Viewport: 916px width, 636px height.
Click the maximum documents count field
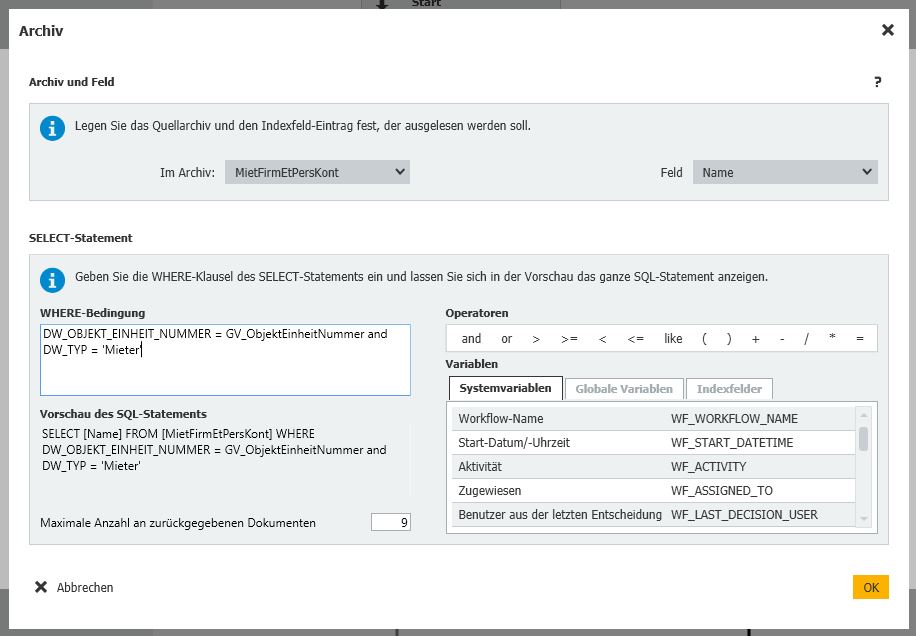[x=390, y=522]
